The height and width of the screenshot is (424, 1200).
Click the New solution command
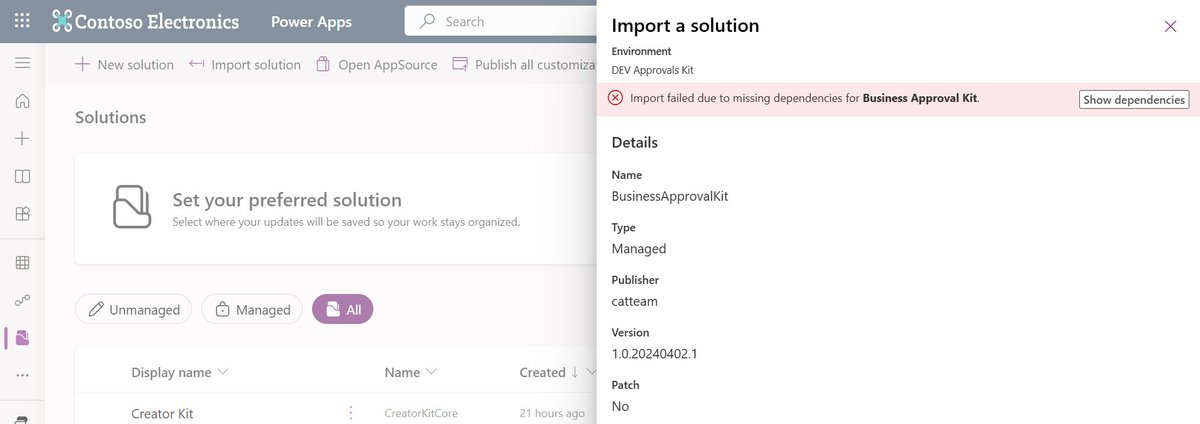pyautogui.click(x=124, y=64)
